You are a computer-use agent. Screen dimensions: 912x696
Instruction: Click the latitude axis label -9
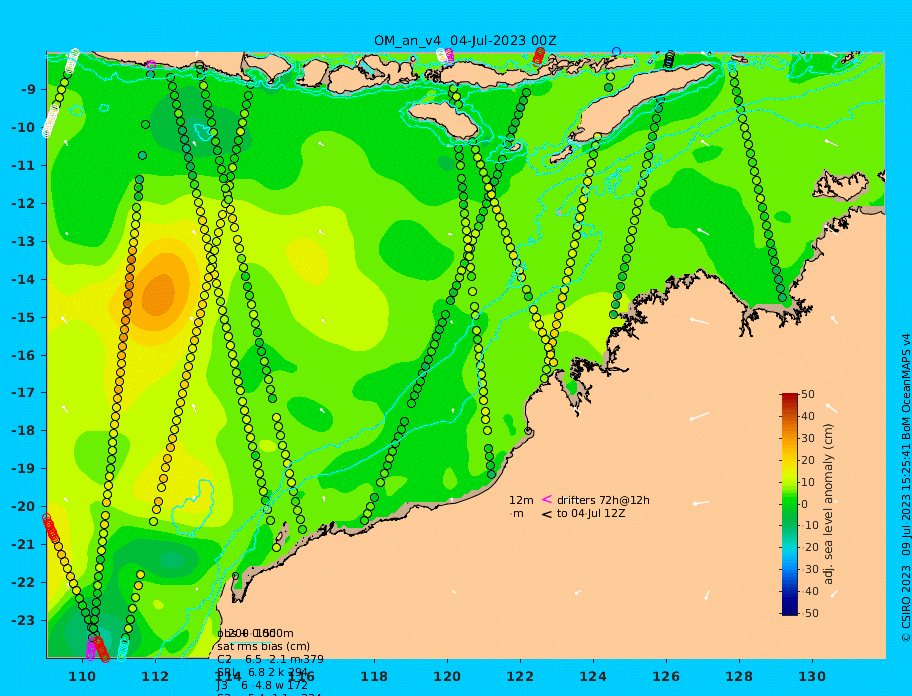click(28, 90)
